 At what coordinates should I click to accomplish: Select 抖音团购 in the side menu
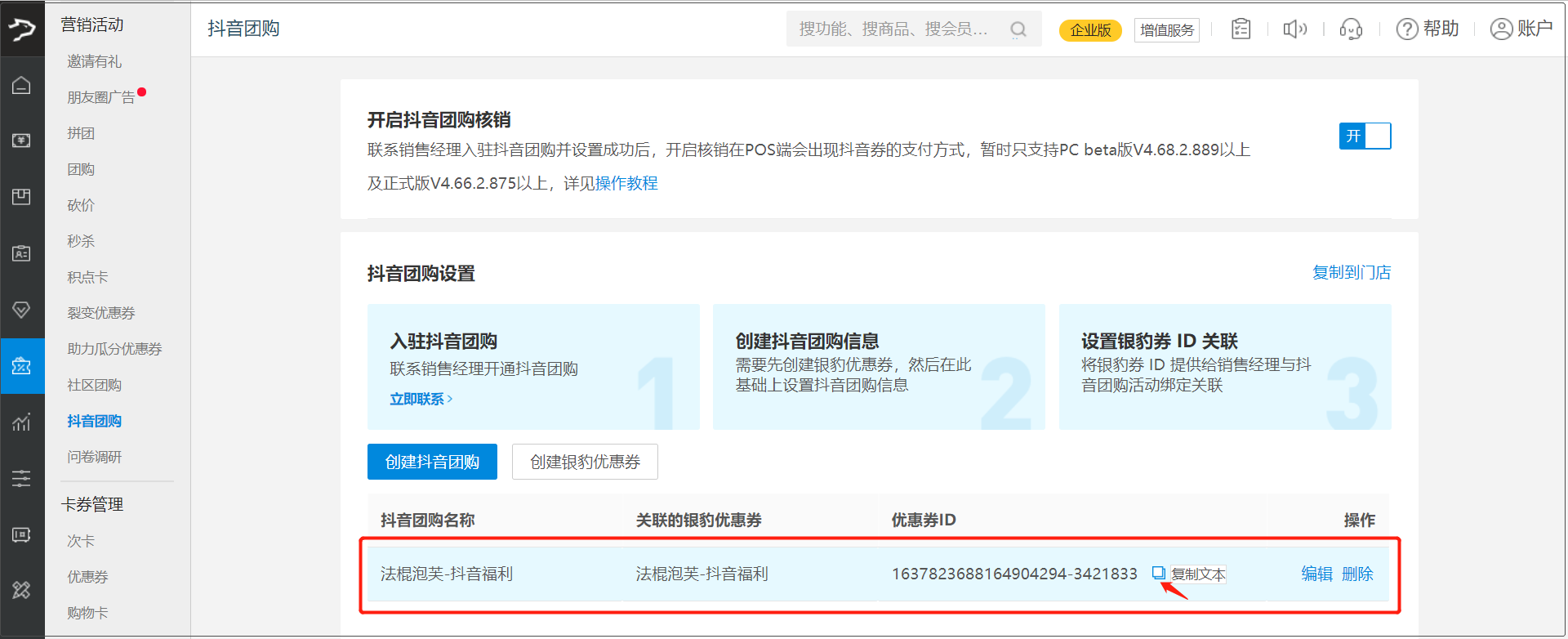point(94,421)
